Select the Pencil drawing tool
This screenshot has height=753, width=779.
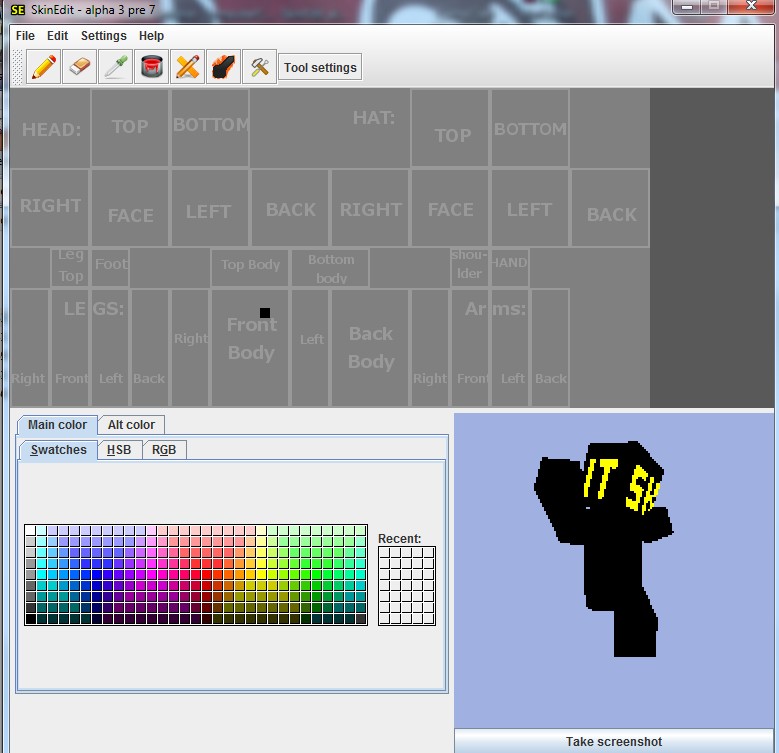point(44,67)
